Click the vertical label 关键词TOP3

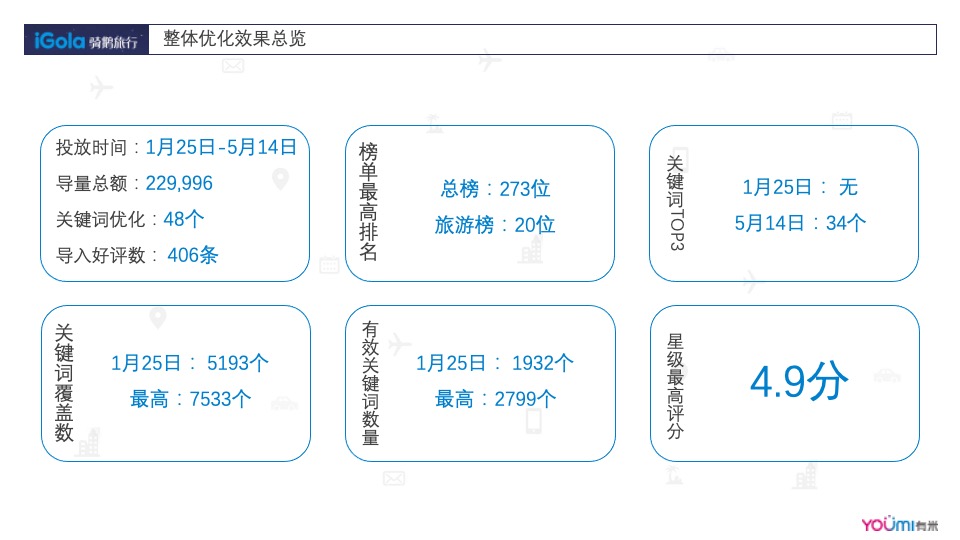click(x=675, y=203)
